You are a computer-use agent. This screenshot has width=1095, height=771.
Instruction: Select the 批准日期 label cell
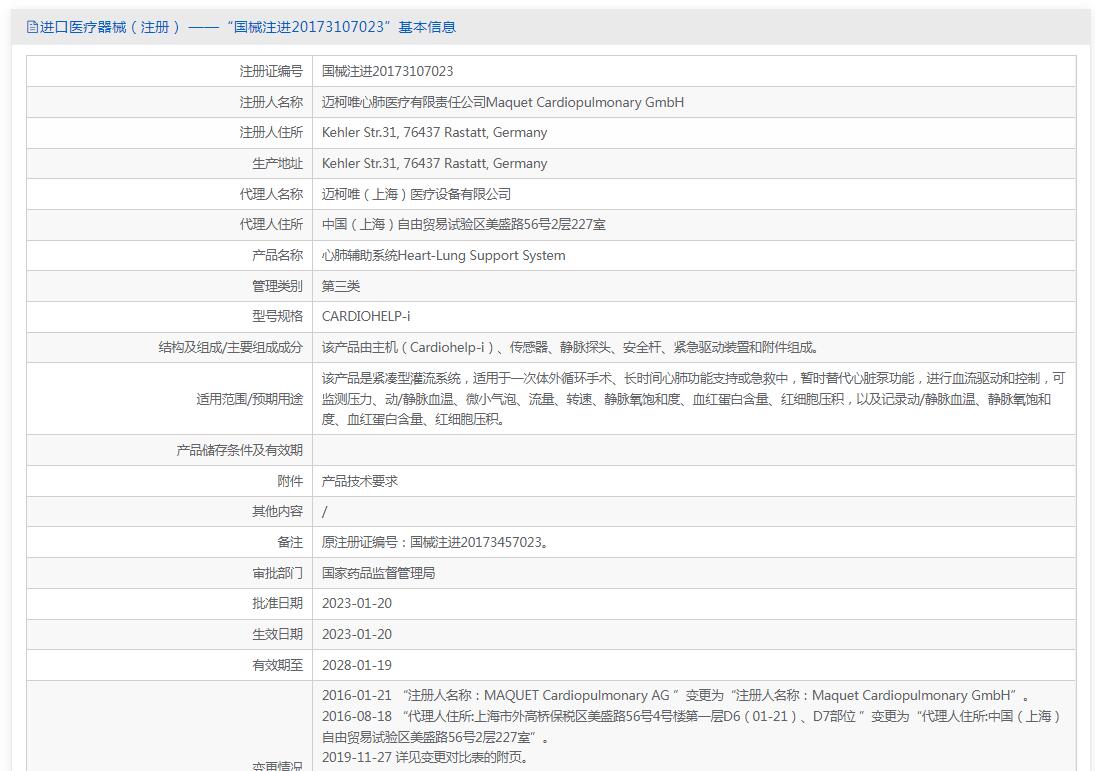click(x=170, y=604)
